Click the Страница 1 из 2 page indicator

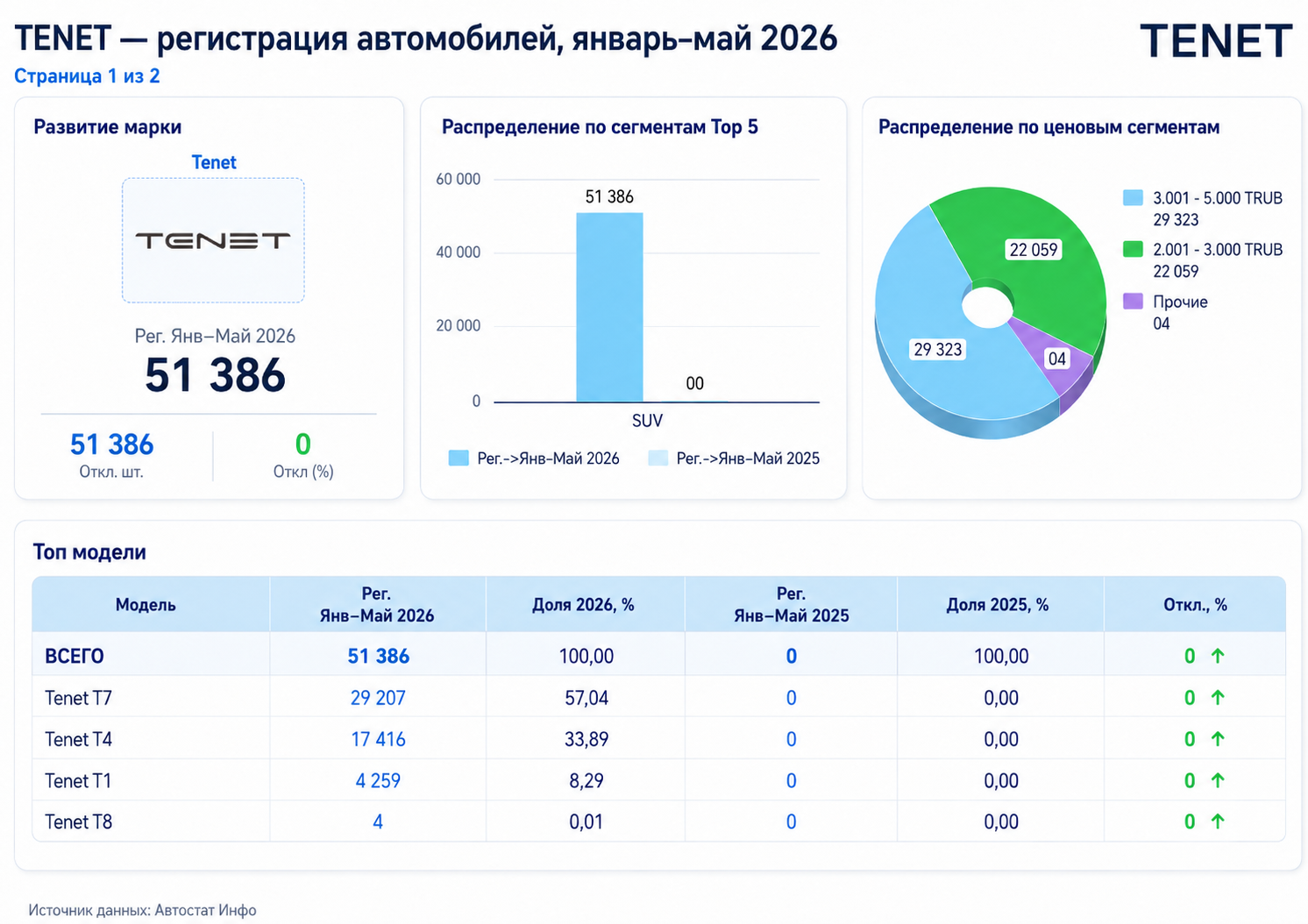[87, 76]
